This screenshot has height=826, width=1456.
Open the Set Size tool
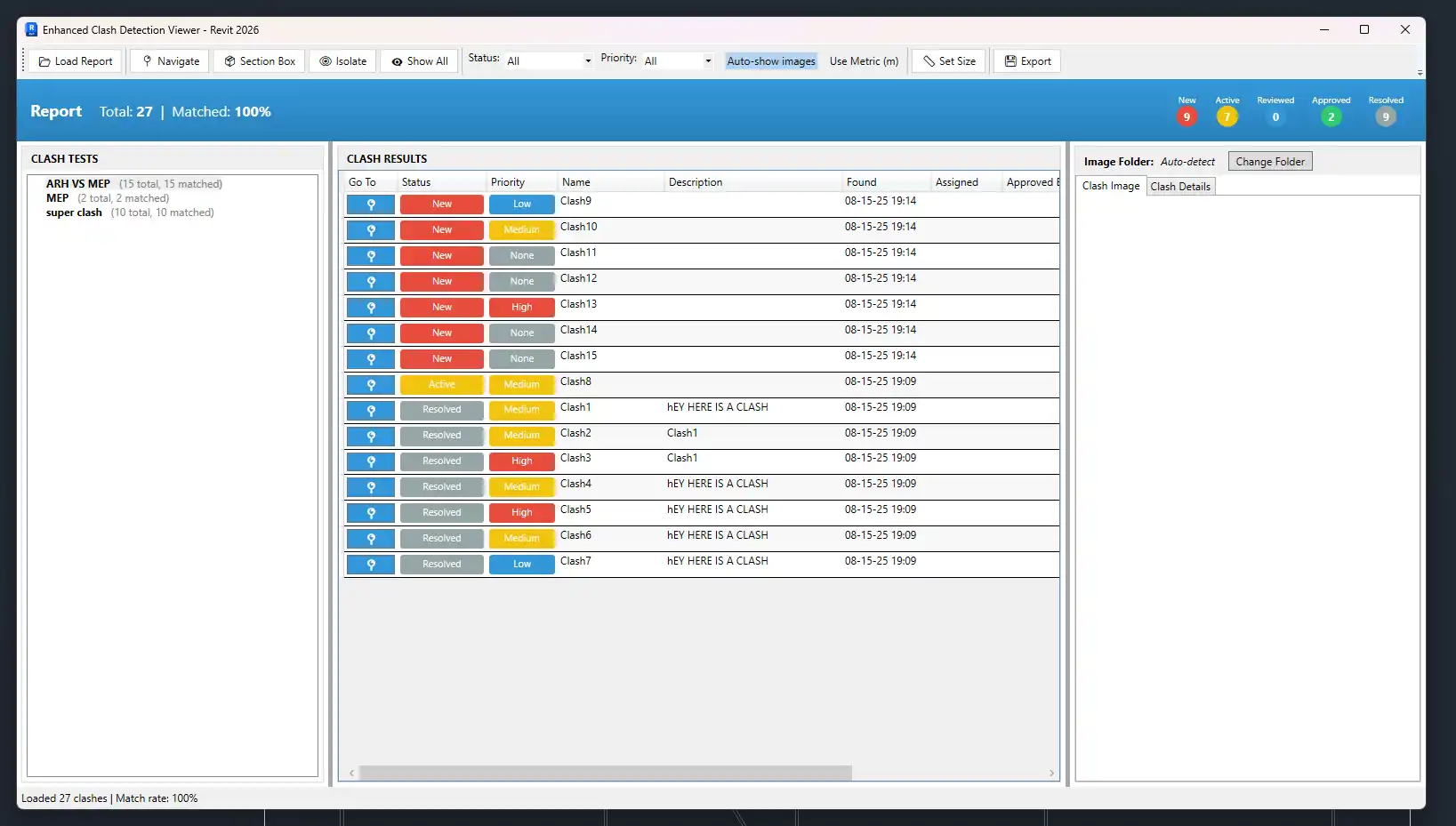pos(948,61)
